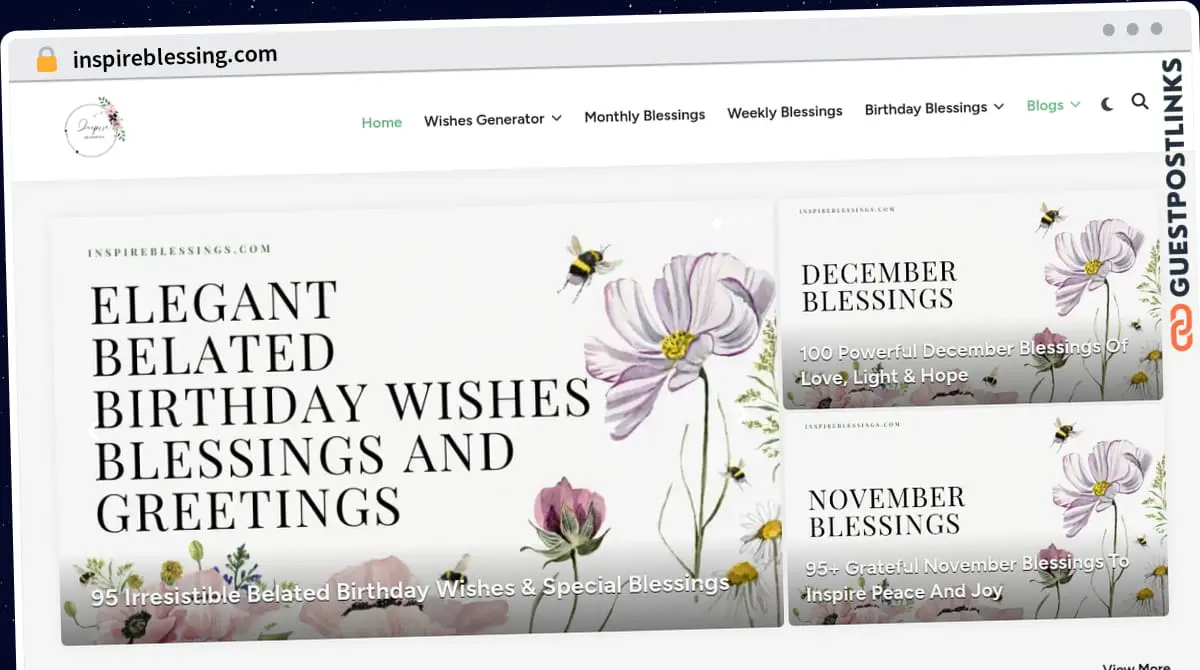Expand Birthday Blessings dropdown chevron
Viewport: 1200px width, 670px height.
click(998, 107)
